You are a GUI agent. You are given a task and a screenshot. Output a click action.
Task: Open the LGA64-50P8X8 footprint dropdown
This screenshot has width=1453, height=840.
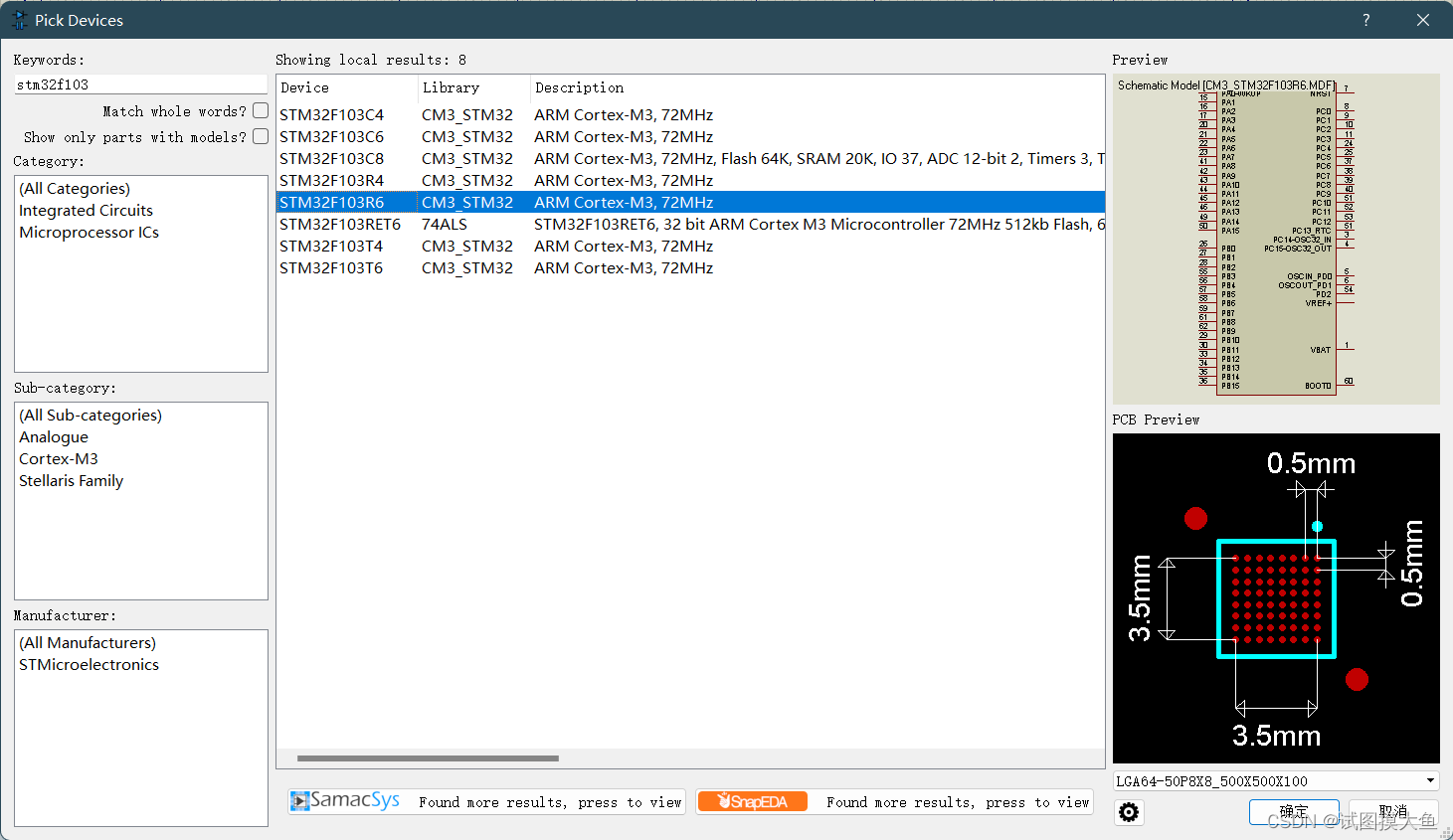click(1429, 780)
